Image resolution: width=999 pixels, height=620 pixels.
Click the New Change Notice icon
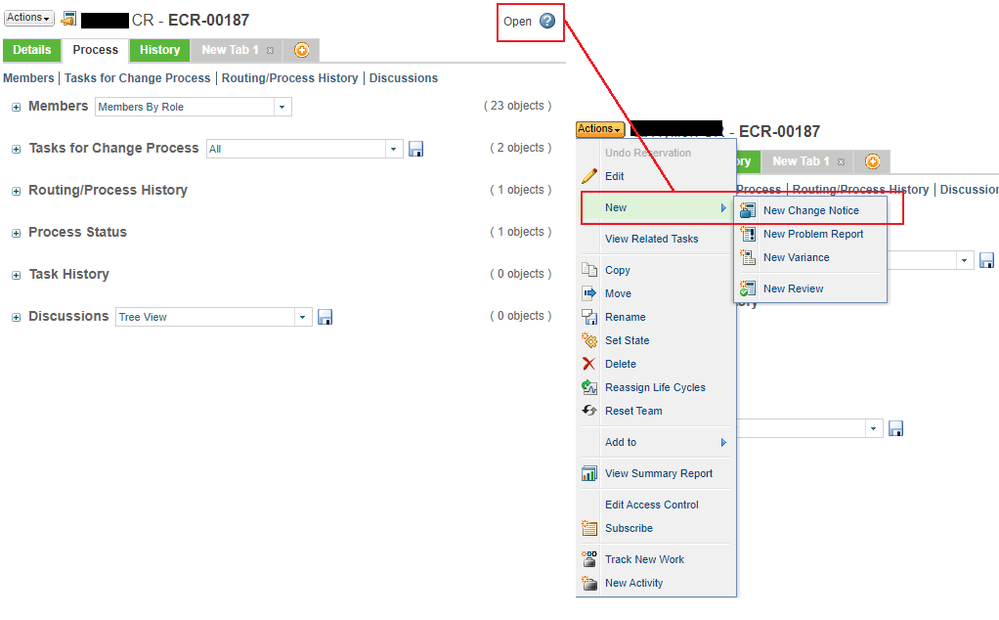(748, 210)
